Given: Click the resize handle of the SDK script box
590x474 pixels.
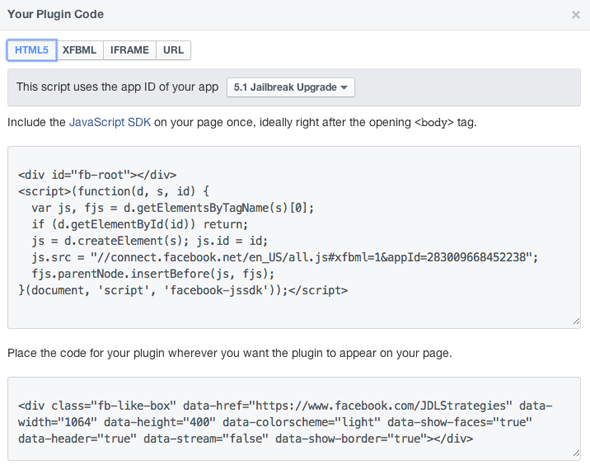Looking at the screenshot, I should coord(576,321).
